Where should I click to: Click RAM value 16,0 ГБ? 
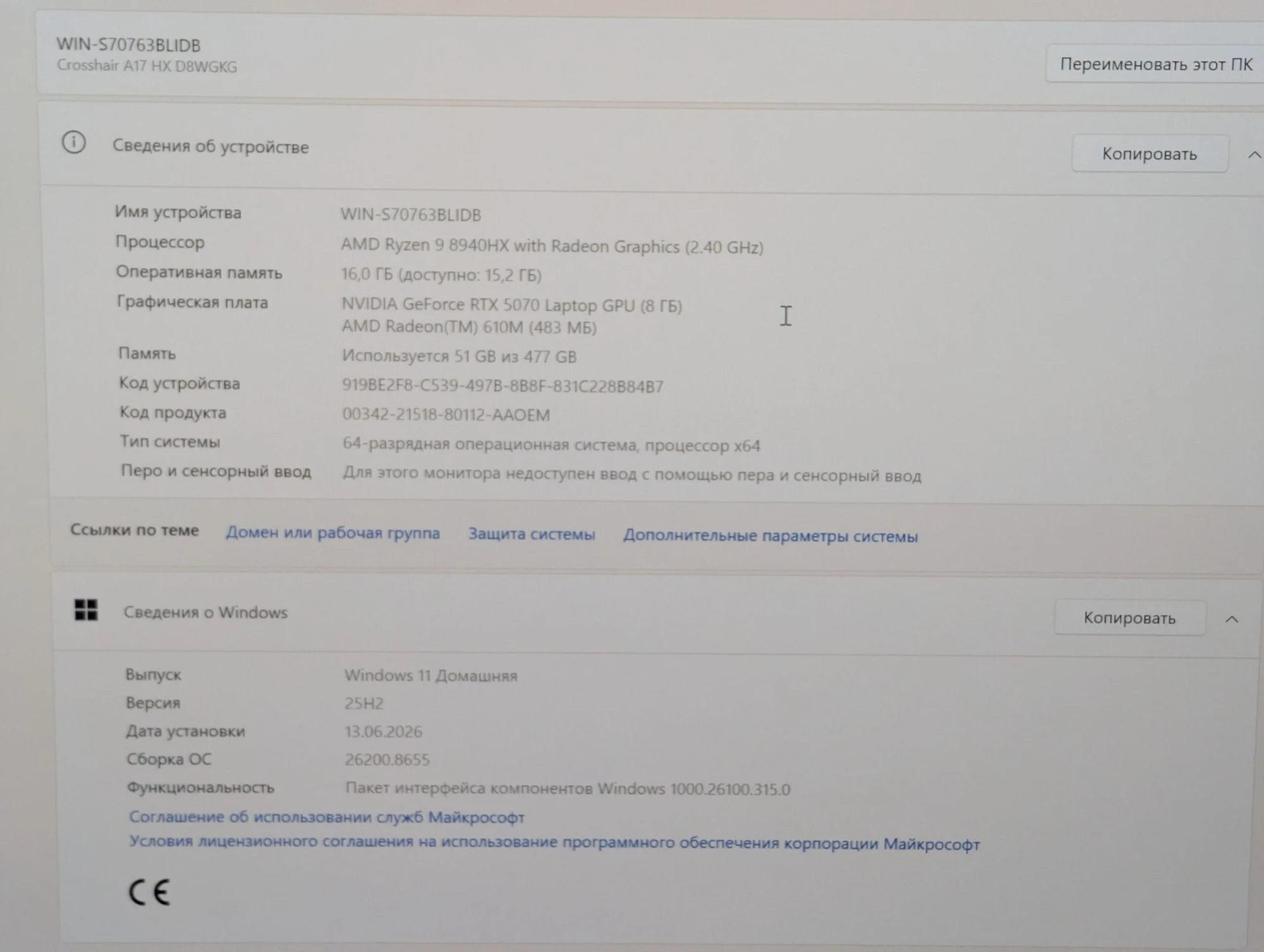coord(441,275)
